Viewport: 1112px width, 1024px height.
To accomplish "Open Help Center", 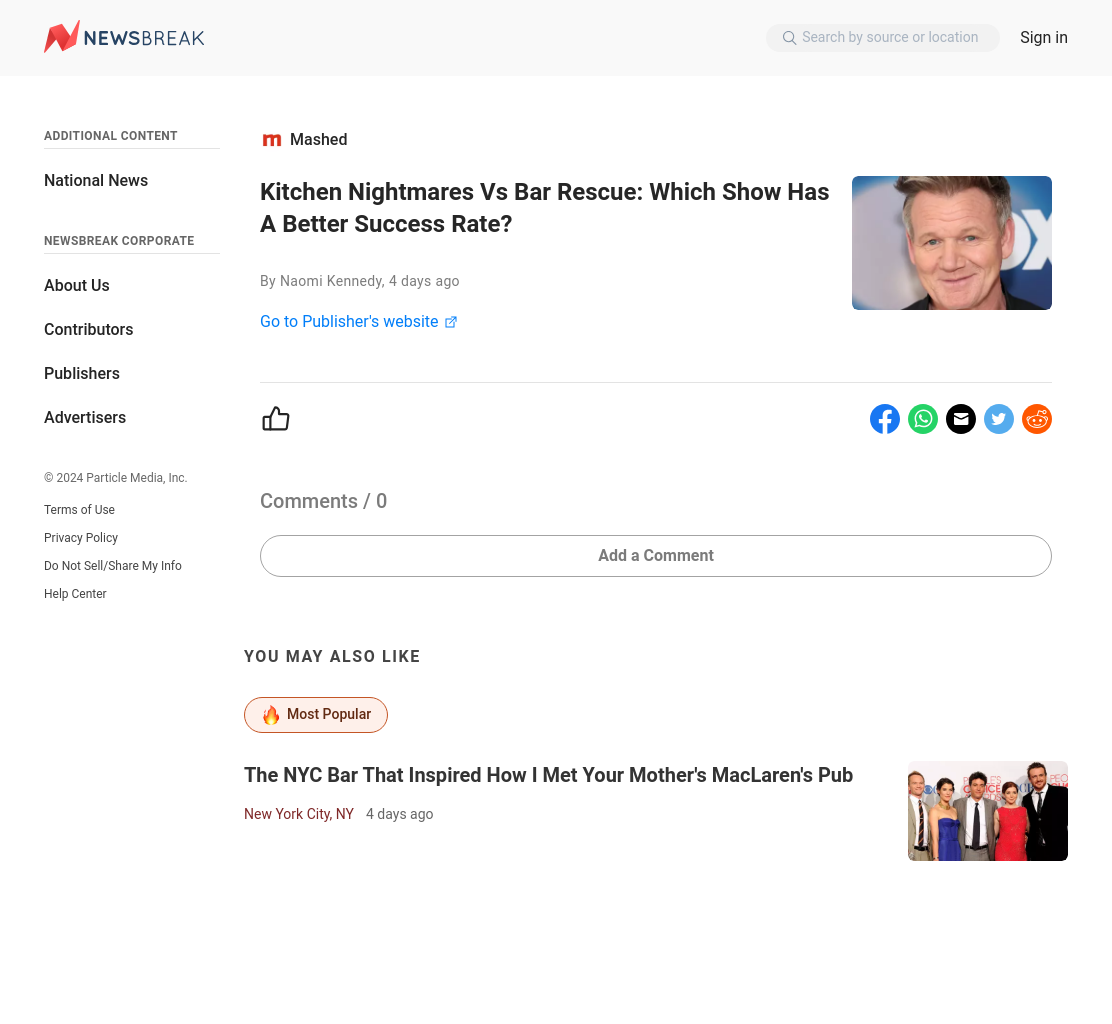I will click(75, 594).
